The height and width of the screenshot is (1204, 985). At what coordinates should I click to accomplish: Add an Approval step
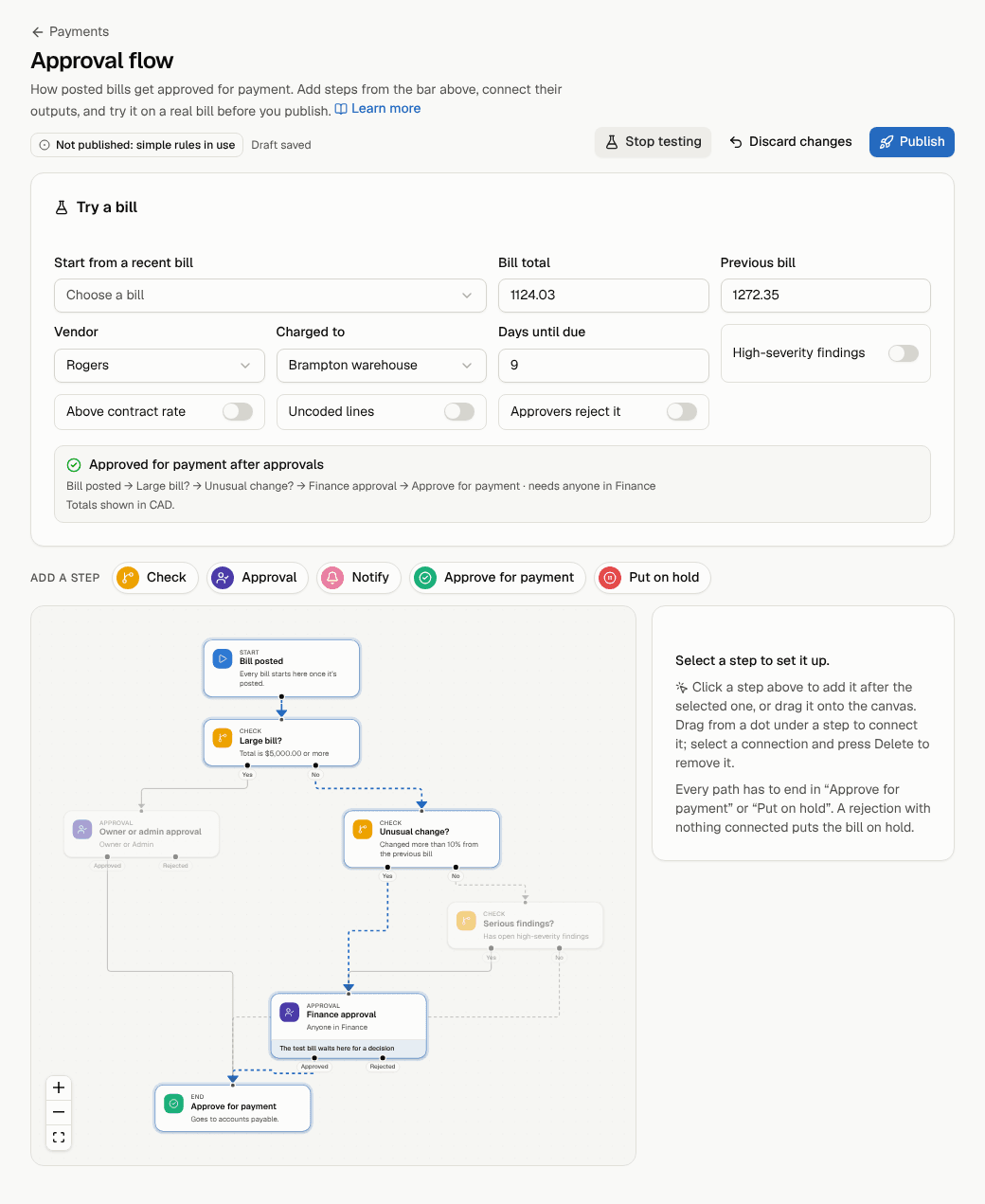pyautogui.click(x=258, y=578)
